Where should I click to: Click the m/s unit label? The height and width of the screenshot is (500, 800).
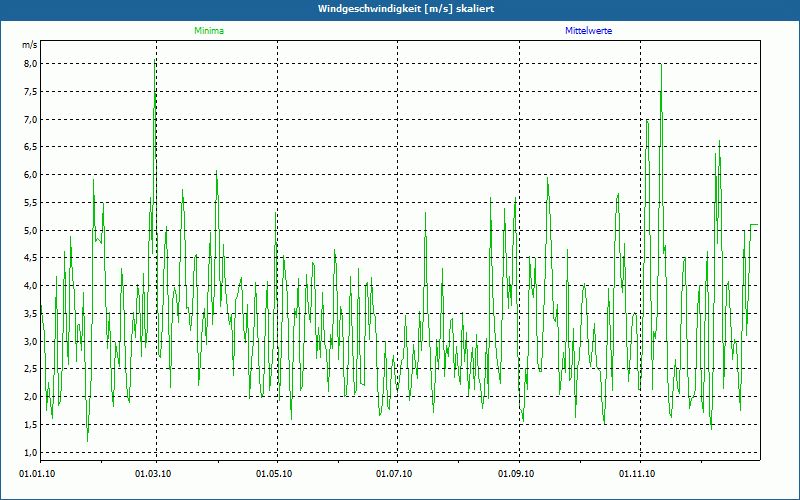(30, 45)
